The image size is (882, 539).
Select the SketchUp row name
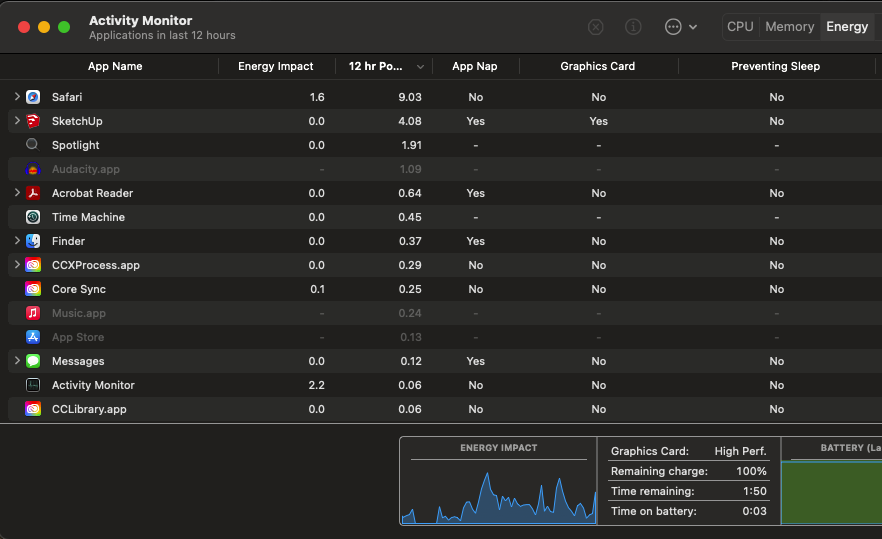[x=77, y=121]
